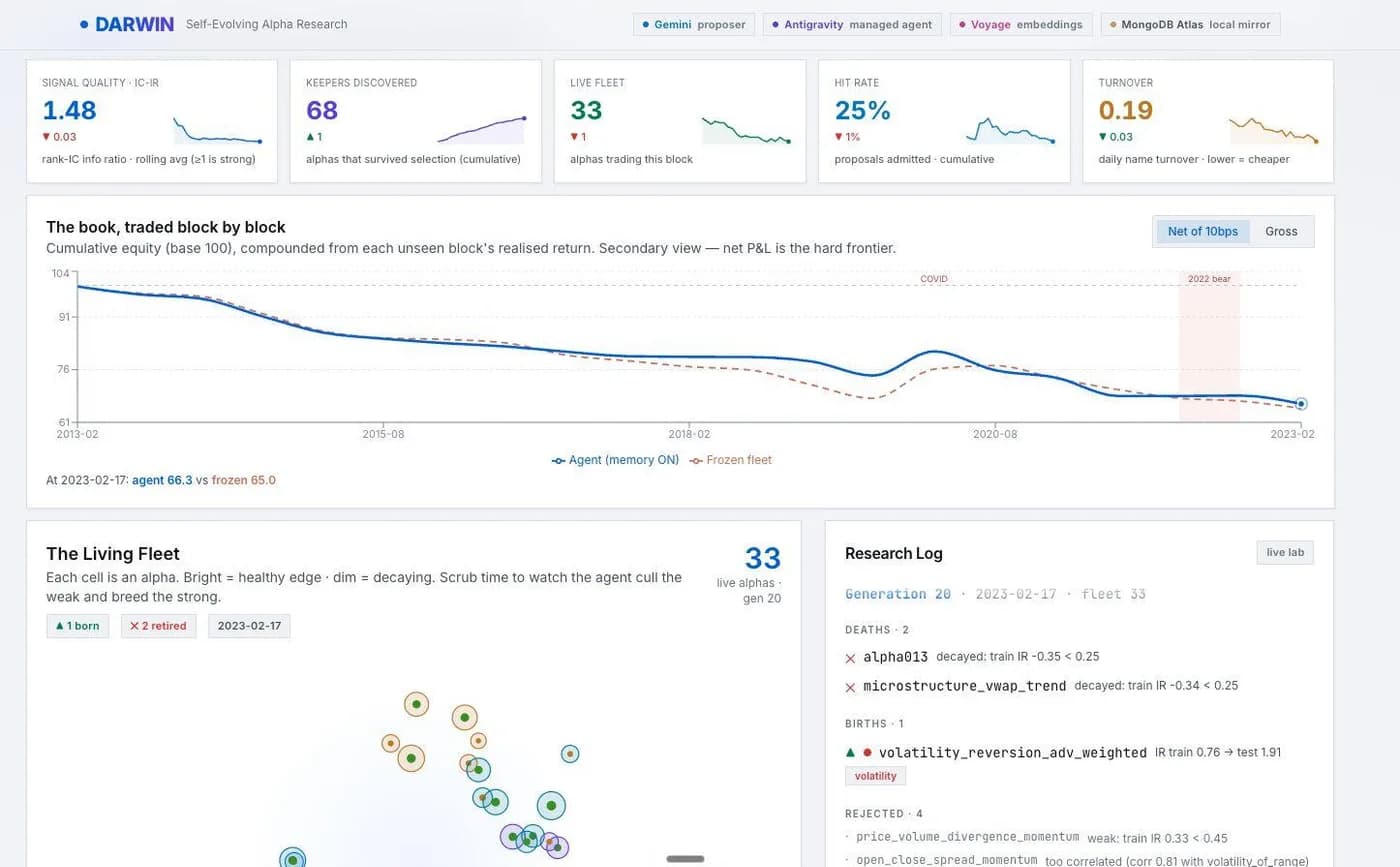Select the partly hidden blue bubble at fleet bottom
This screenshot has width=1400, height=867.
click(292, 858)
